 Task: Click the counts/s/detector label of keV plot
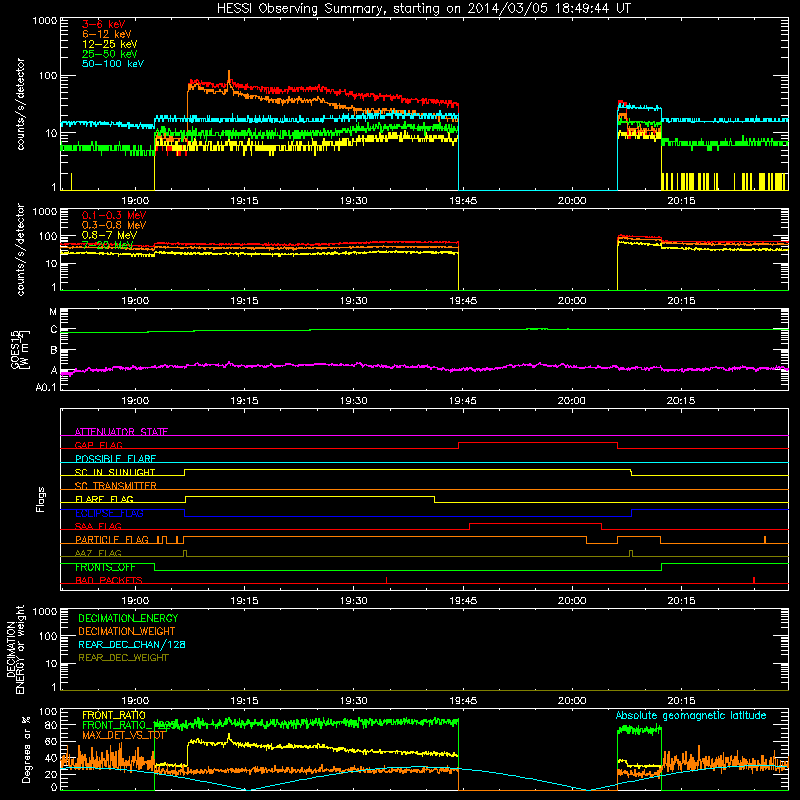click(20, 104)
